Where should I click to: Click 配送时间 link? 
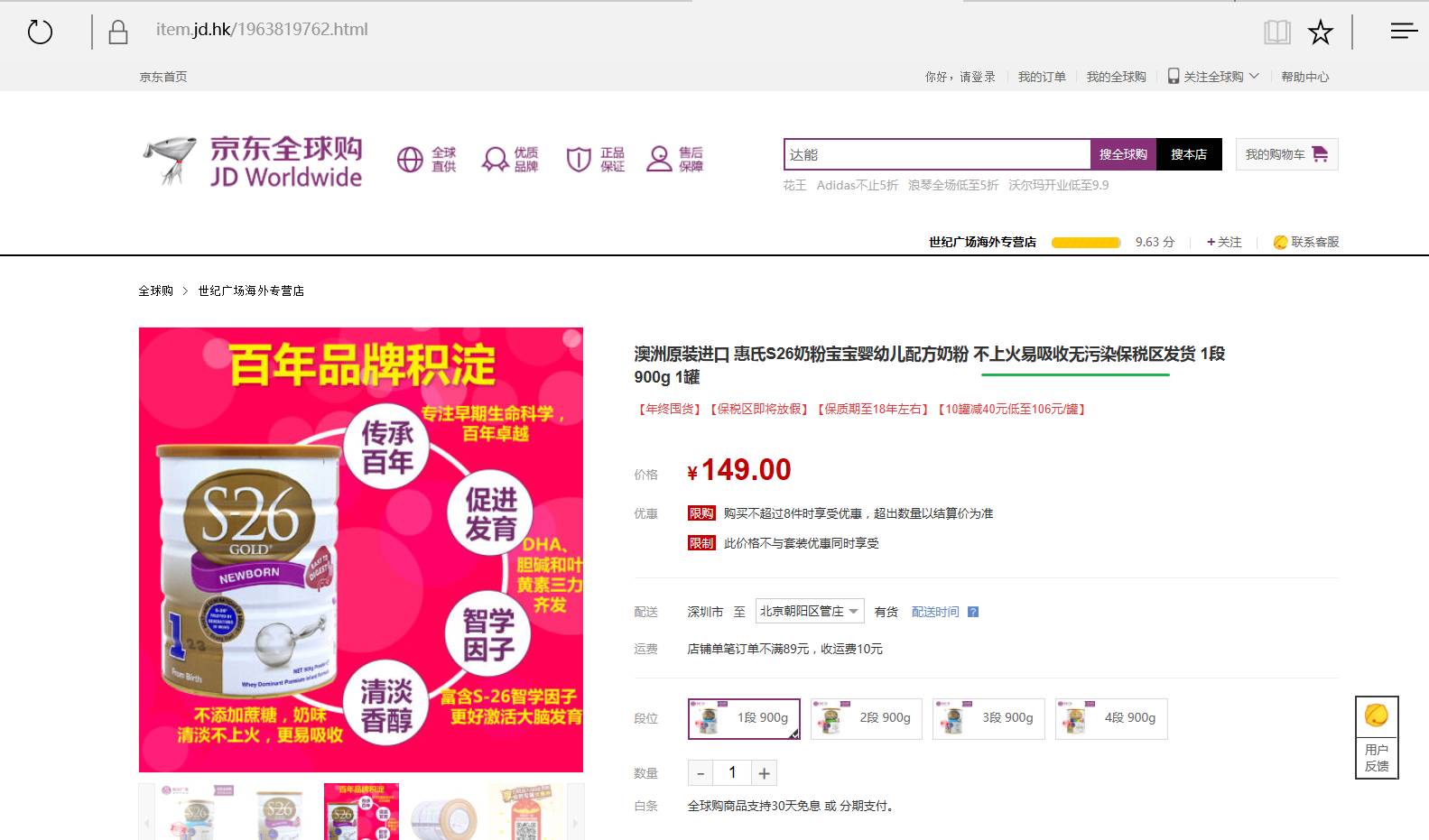point(935,612)
